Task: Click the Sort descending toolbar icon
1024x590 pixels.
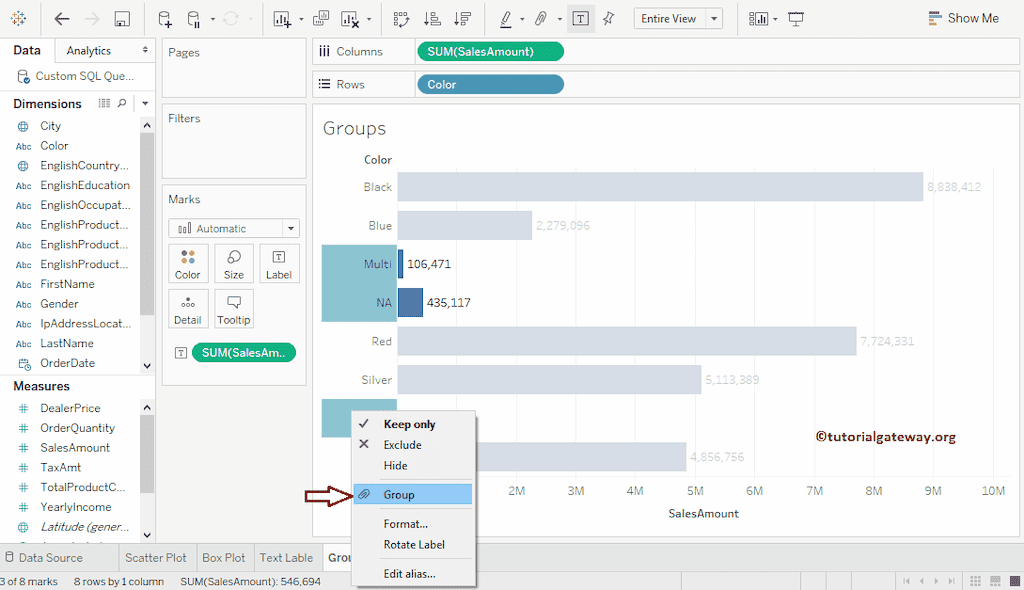Action: (x=461, y=19)
